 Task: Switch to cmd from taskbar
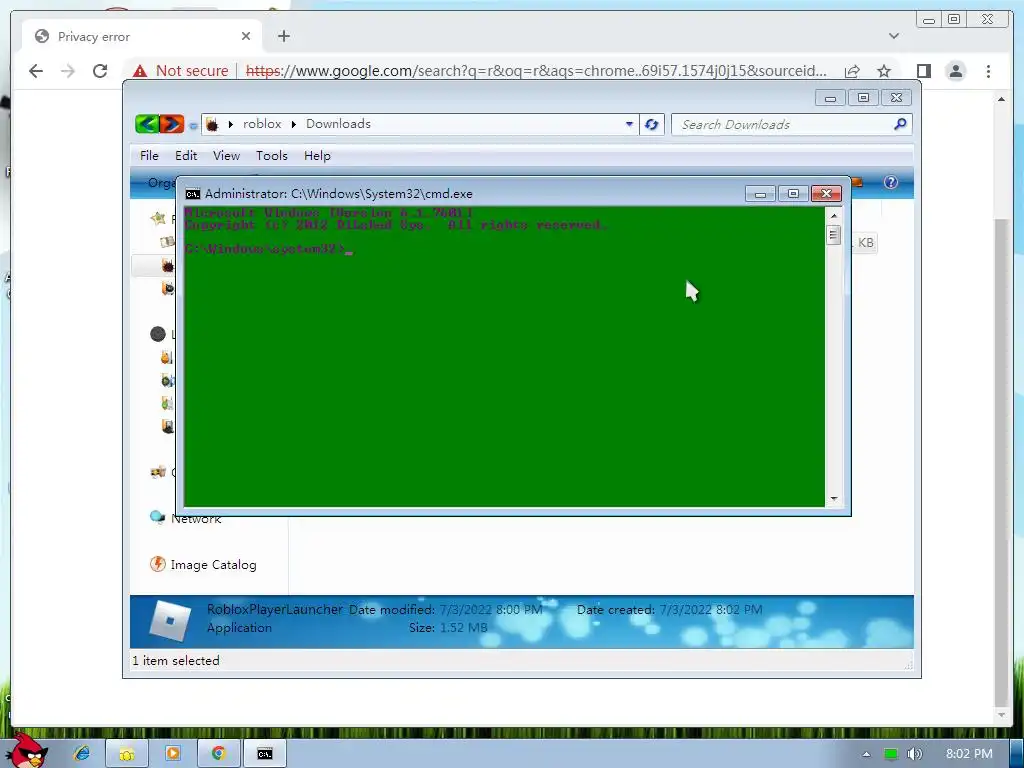pos(264,754)
